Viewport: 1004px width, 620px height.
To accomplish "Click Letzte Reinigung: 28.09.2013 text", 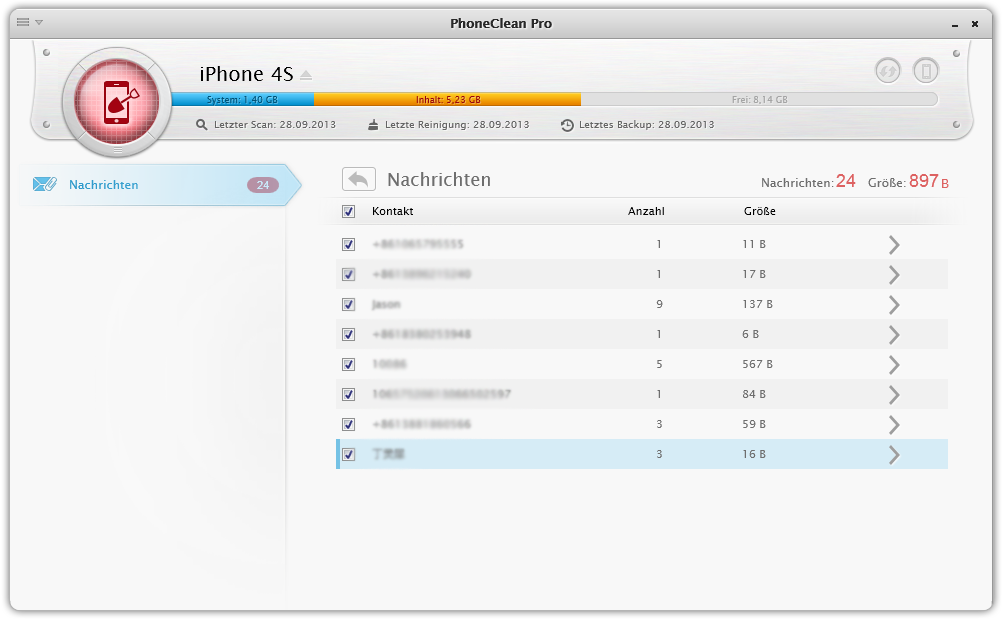I will pos(457,125).
